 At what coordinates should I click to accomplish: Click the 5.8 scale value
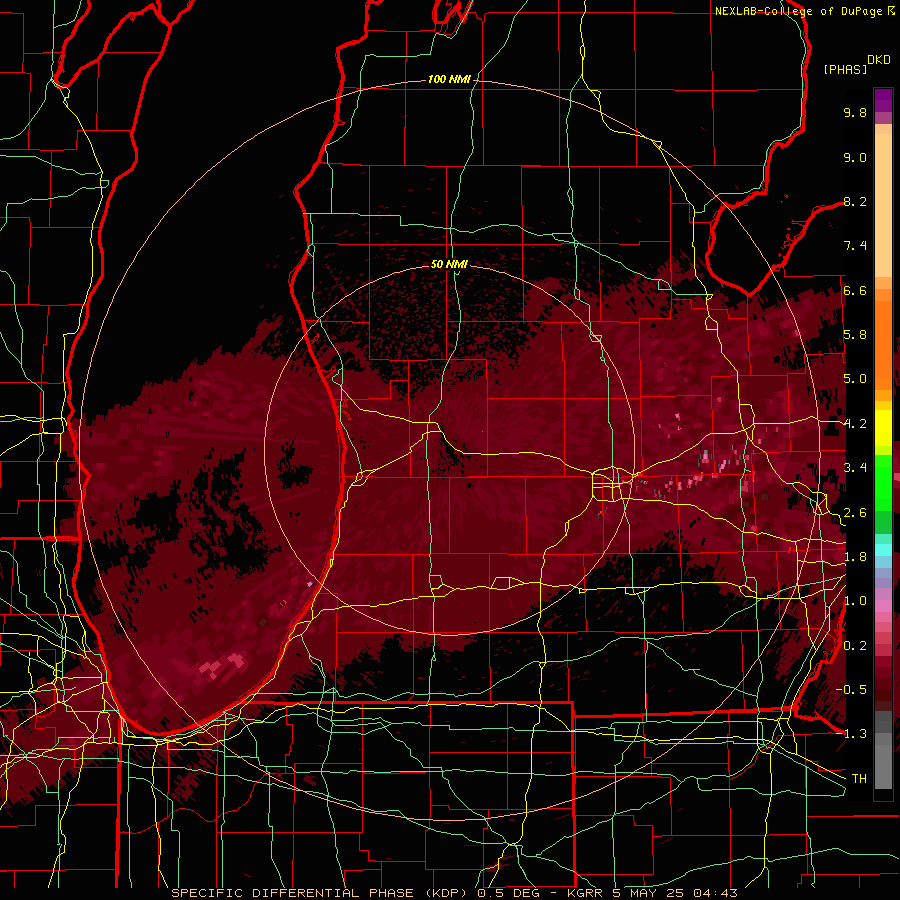coord(855,335)
